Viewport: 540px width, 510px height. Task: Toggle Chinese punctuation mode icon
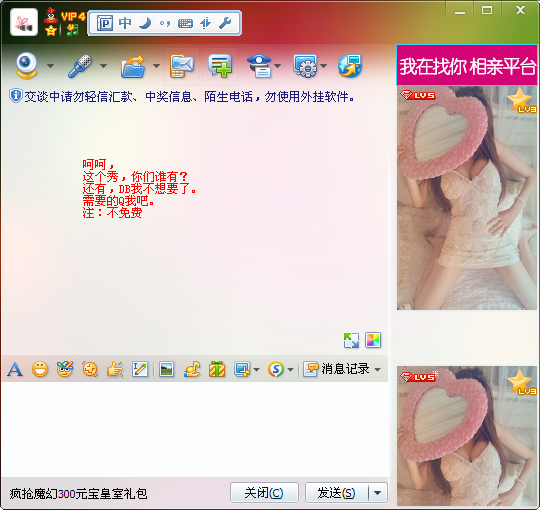click(165, 23)
